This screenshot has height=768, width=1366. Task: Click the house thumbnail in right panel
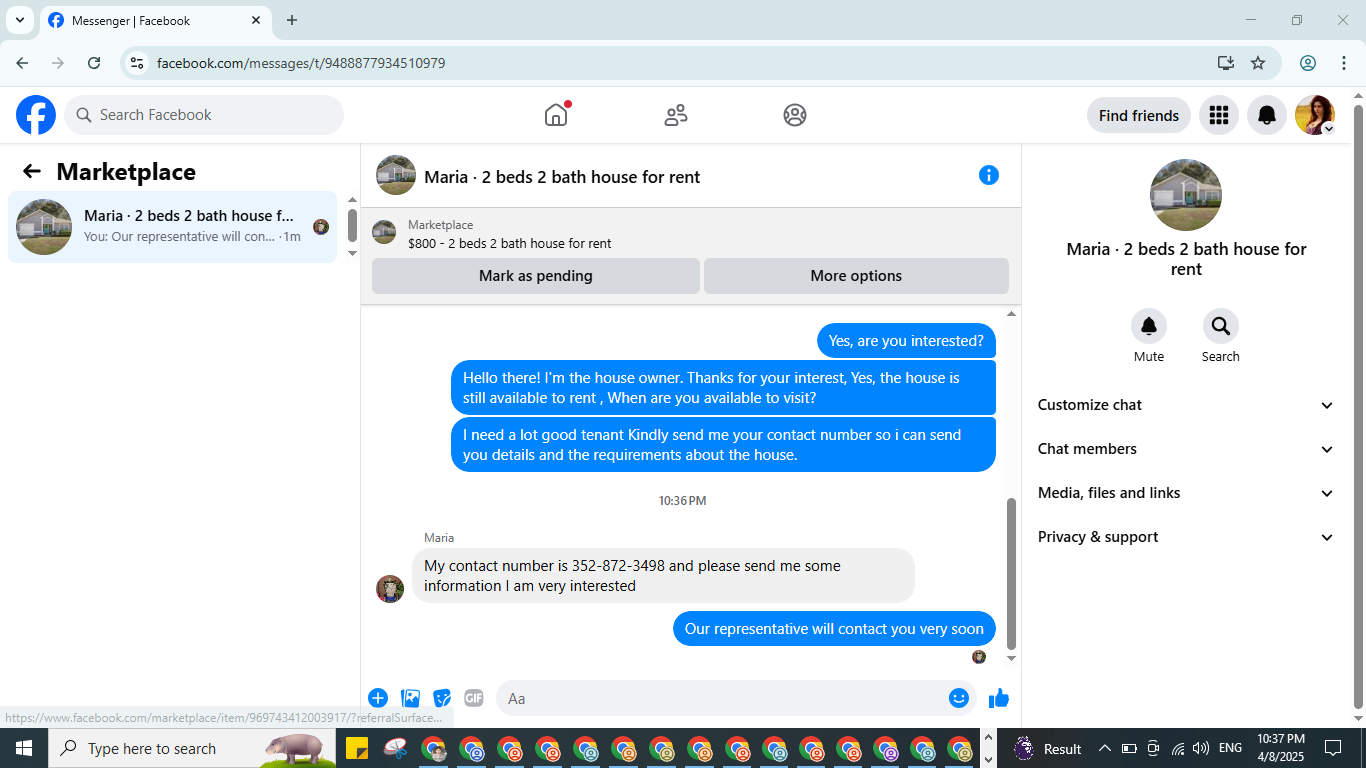click(x=1186, y=195)
